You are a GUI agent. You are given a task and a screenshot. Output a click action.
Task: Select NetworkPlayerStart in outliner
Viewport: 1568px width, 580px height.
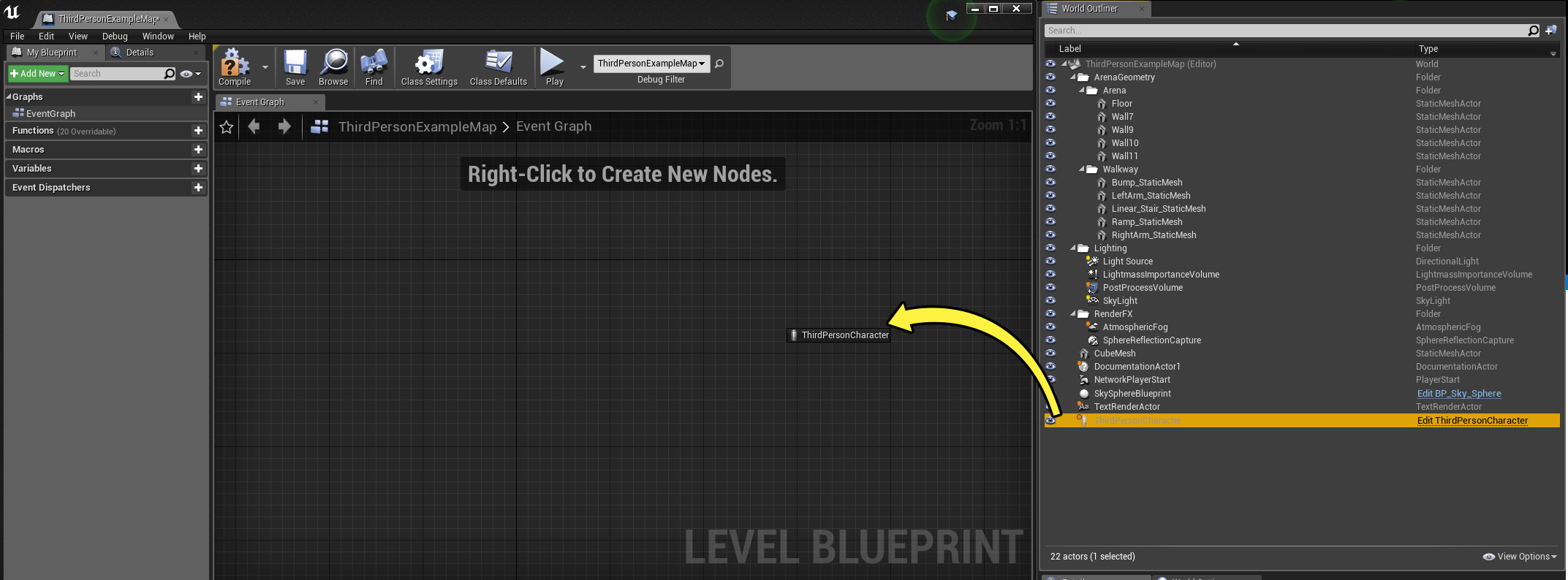point(1132,380)
